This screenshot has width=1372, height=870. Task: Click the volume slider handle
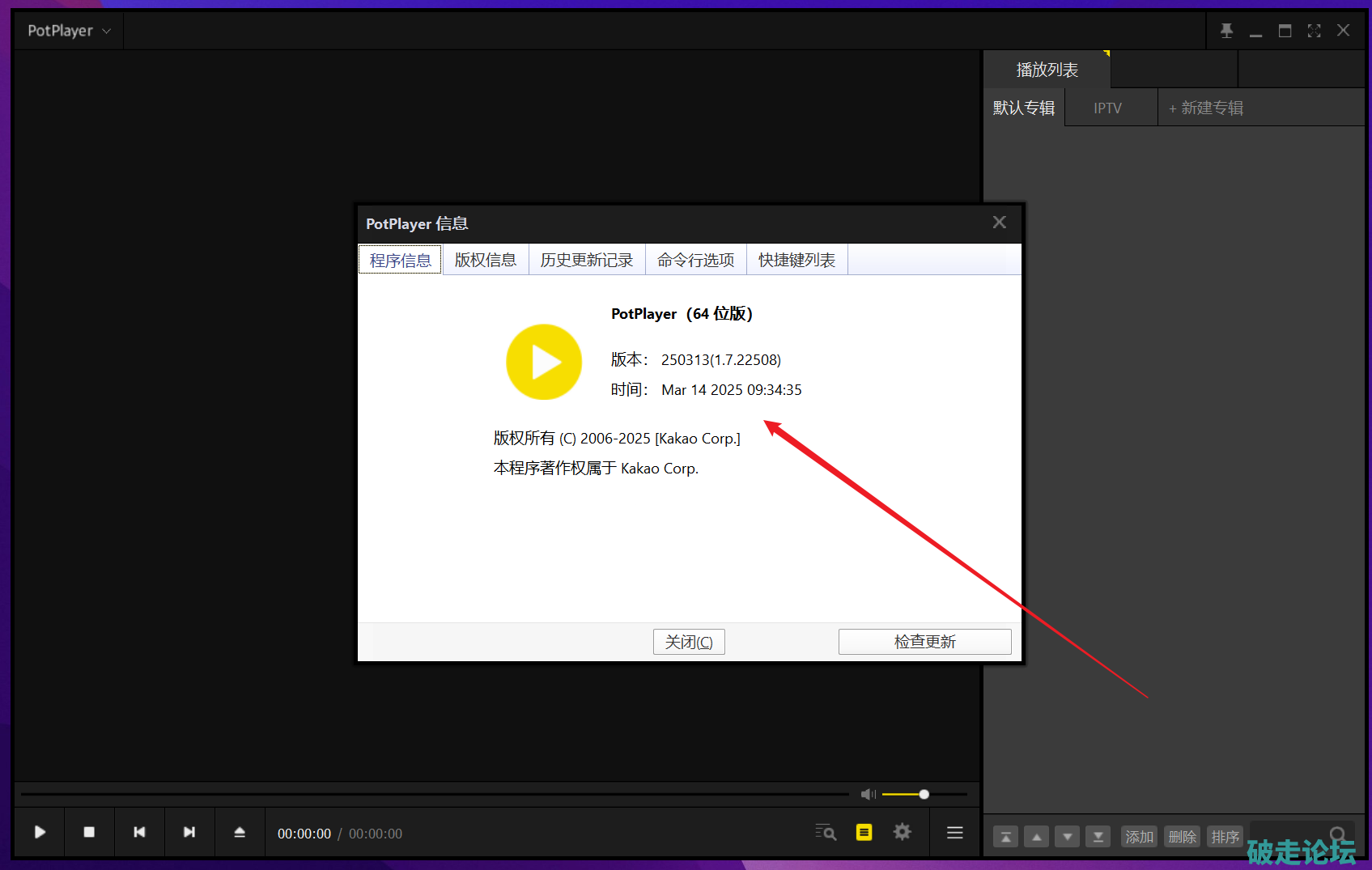pyautogui.click(x=924, y=794)
